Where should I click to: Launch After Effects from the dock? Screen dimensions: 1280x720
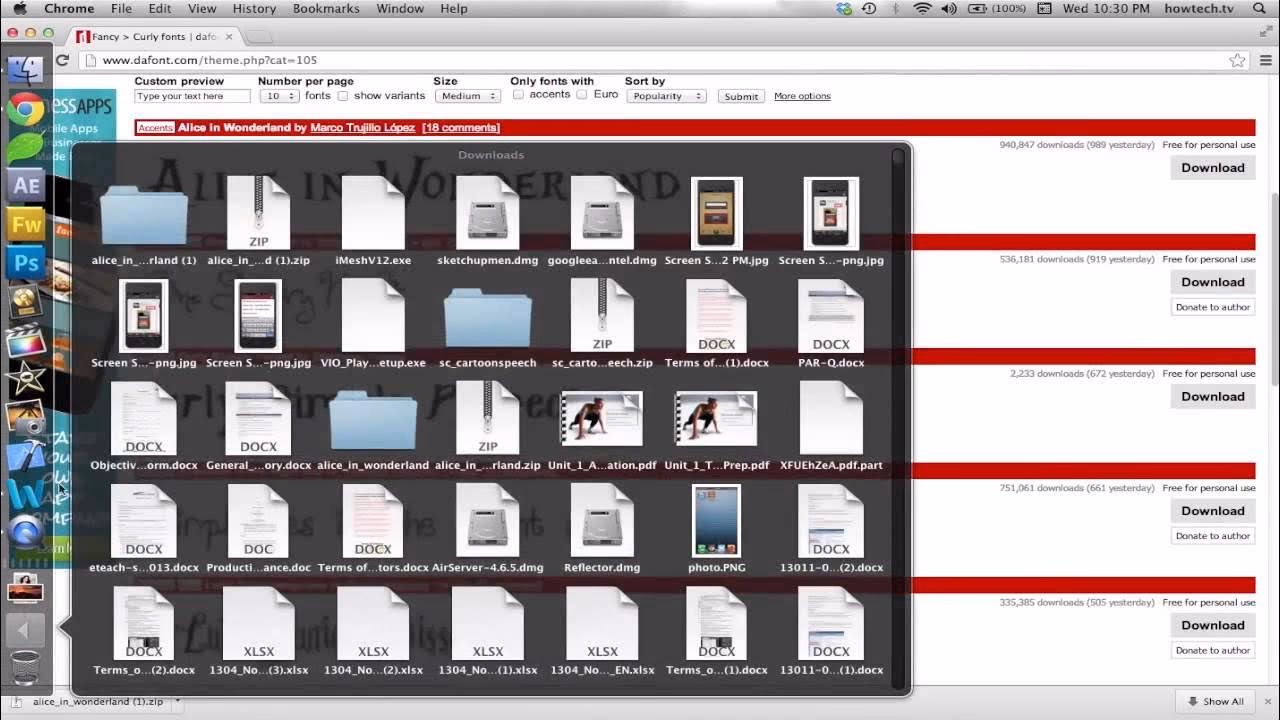[25, 184]
